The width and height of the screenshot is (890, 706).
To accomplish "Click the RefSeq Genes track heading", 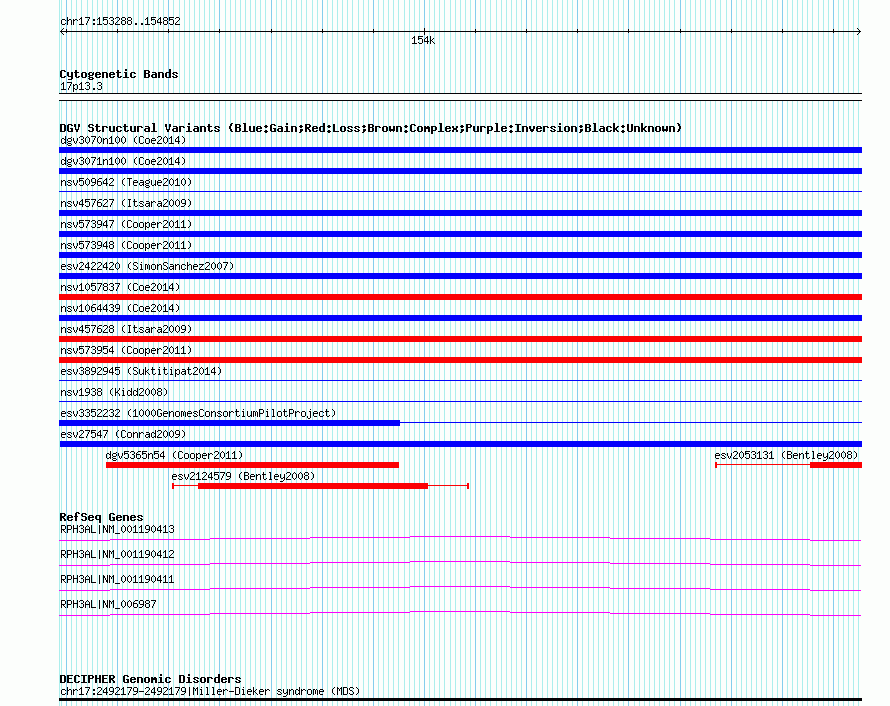I will [102, 517].
